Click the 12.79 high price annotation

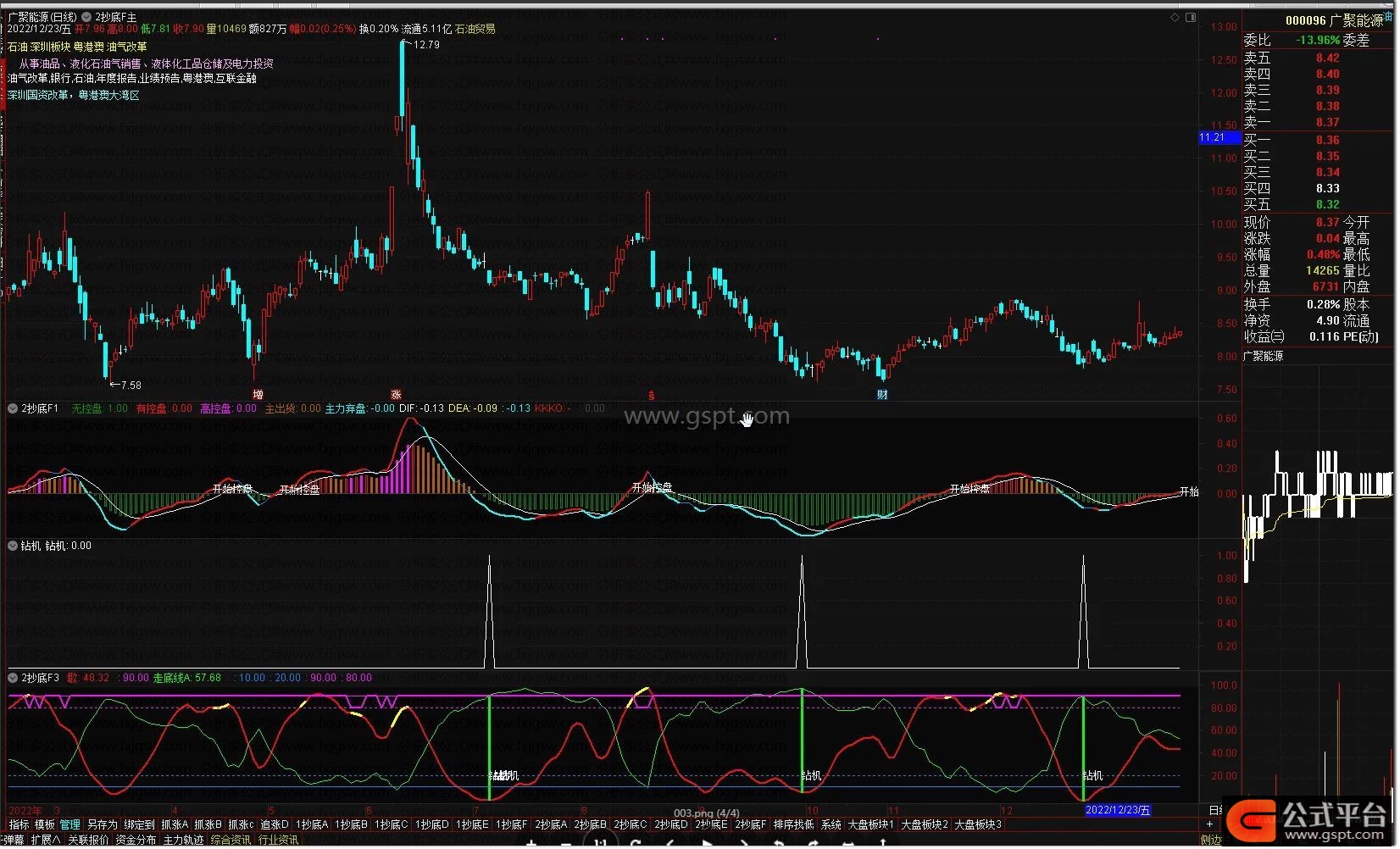426,45
